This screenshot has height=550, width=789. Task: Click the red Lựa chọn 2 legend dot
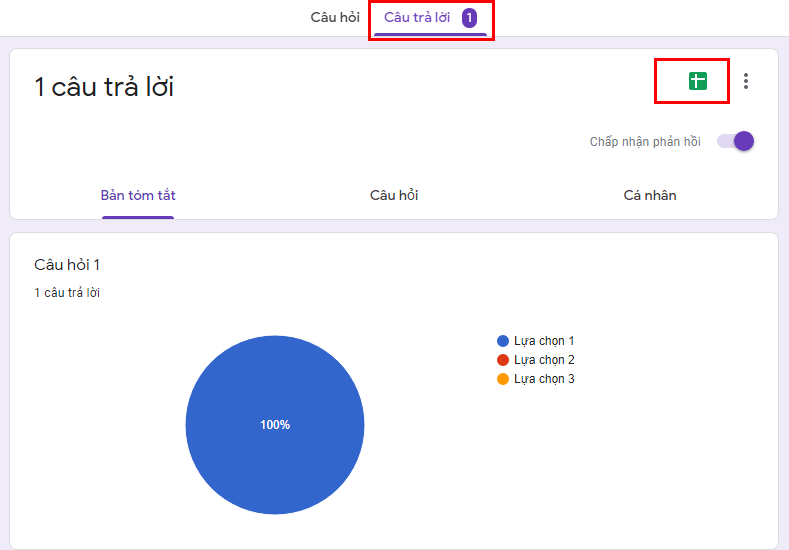click(503, 360)
